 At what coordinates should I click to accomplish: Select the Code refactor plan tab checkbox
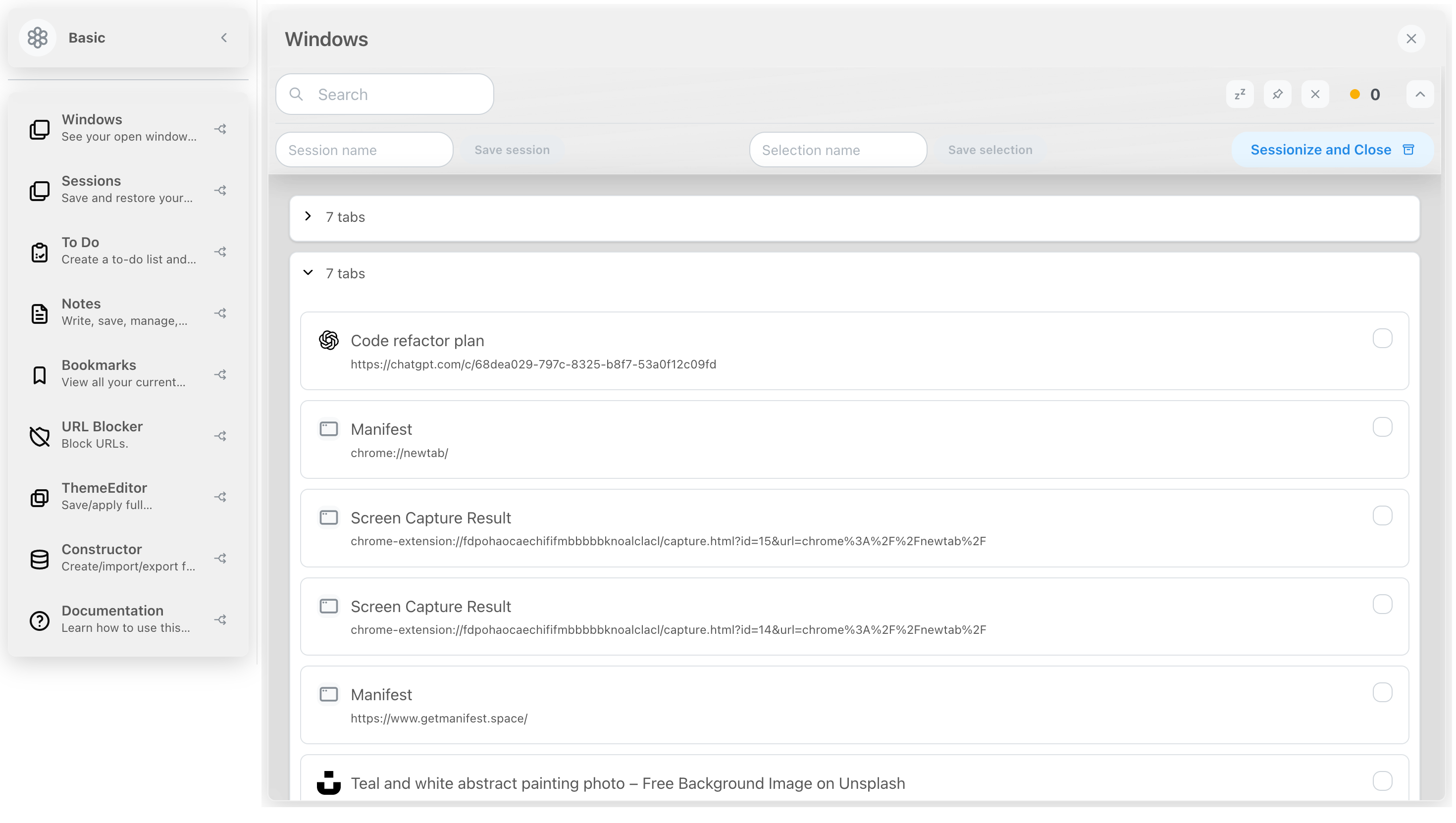pos(1382,339)
